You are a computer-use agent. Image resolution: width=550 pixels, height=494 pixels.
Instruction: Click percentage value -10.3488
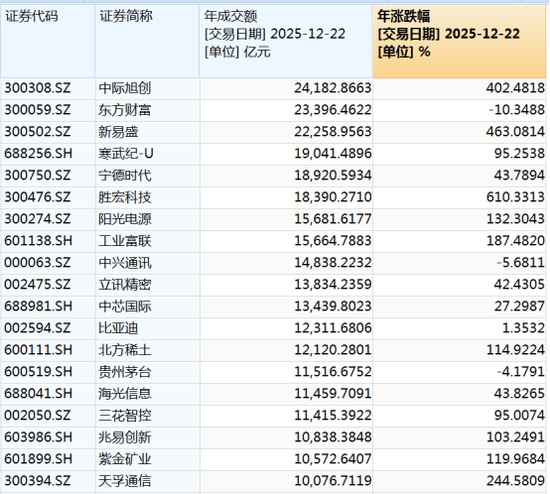tap(517, 110)
